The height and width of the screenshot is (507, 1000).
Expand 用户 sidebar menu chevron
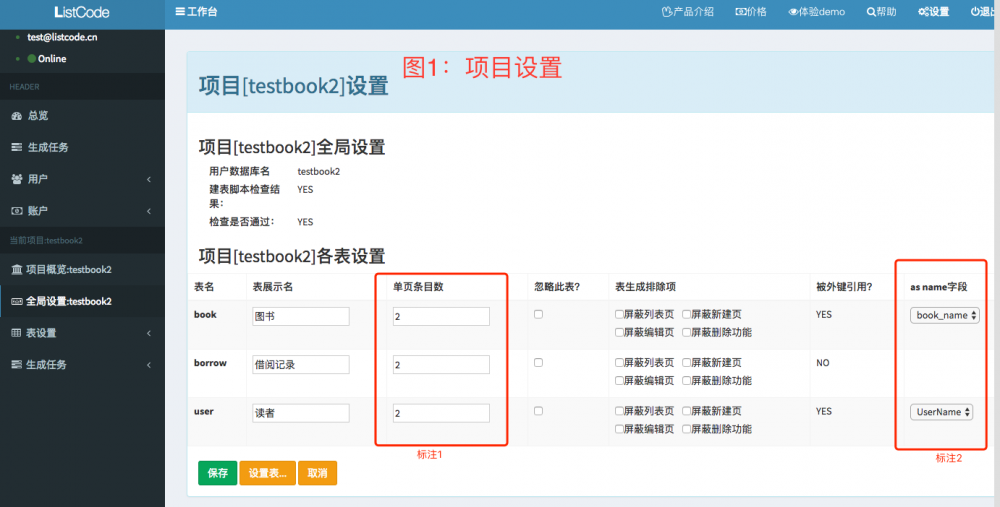149,179
